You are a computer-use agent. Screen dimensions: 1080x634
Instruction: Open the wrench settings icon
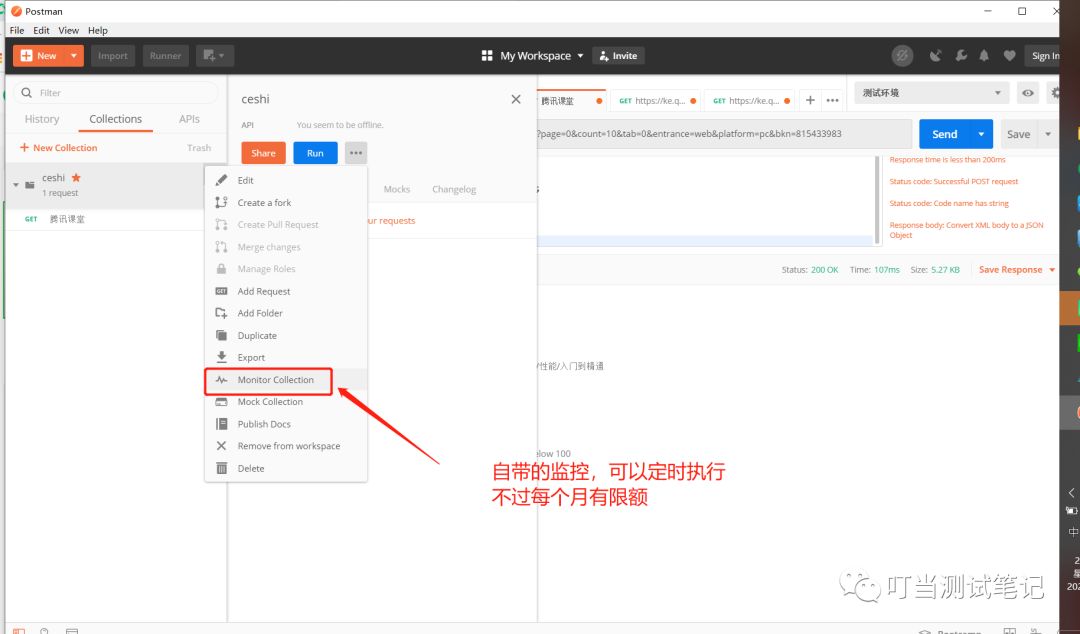961,56
